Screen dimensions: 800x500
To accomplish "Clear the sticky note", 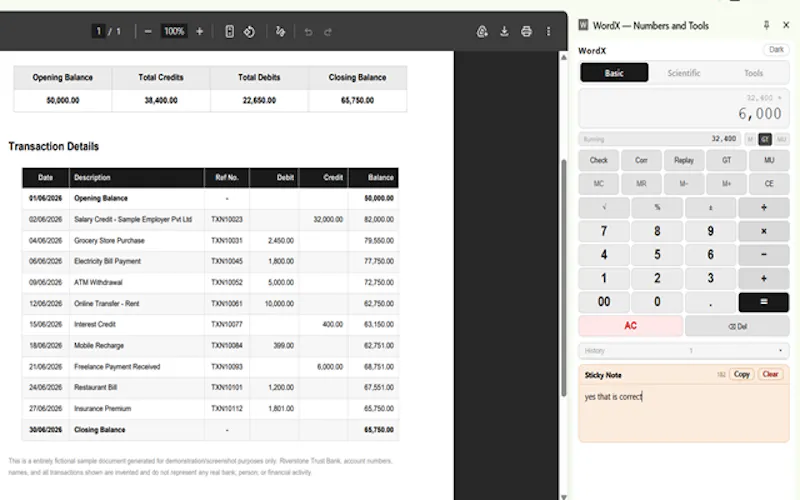I will tap(770, 374).
